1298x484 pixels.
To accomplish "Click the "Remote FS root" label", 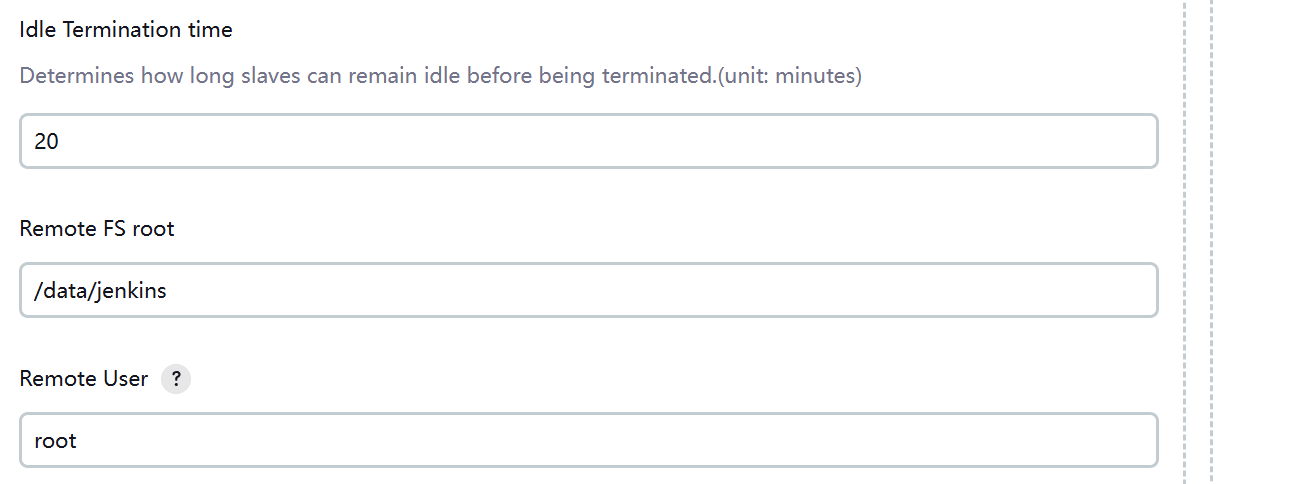I will click(97, 229).
